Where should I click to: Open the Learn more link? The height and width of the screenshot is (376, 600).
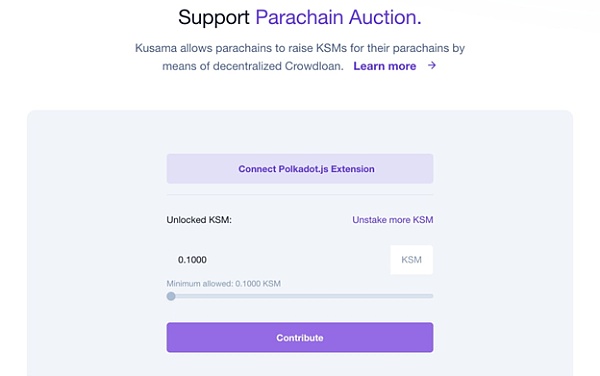(385, 66)
